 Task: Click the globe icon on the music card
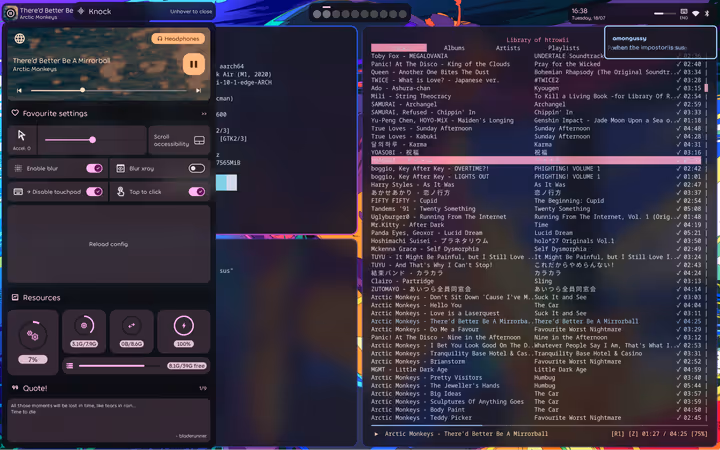coord(20,39)
